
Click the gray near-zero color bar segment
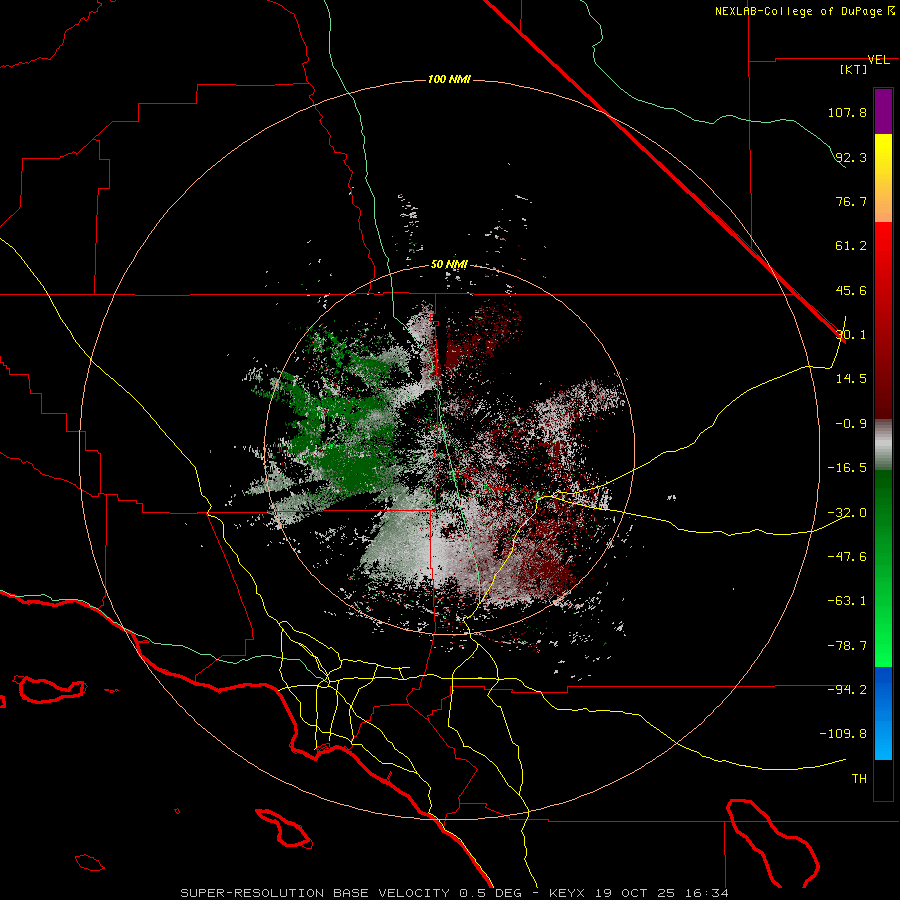[883, 445]
